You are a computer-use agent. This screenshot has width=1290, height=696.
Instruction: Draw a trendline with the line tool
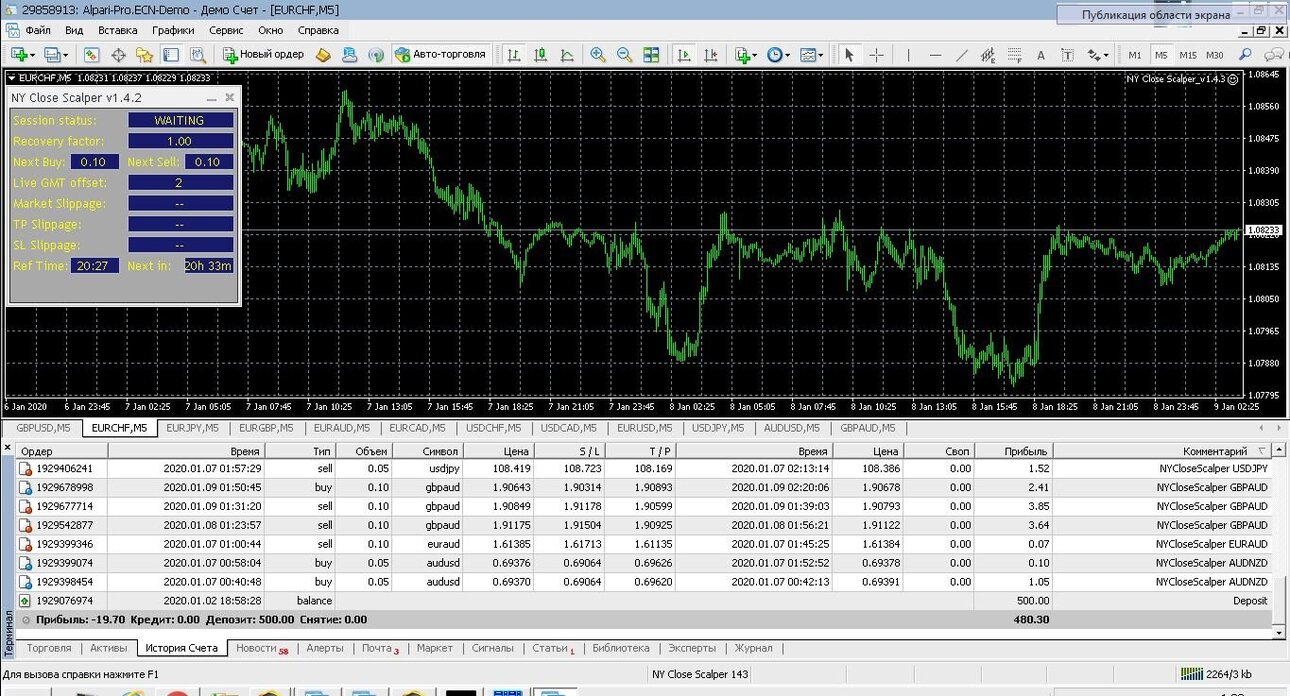click(962, 54)
